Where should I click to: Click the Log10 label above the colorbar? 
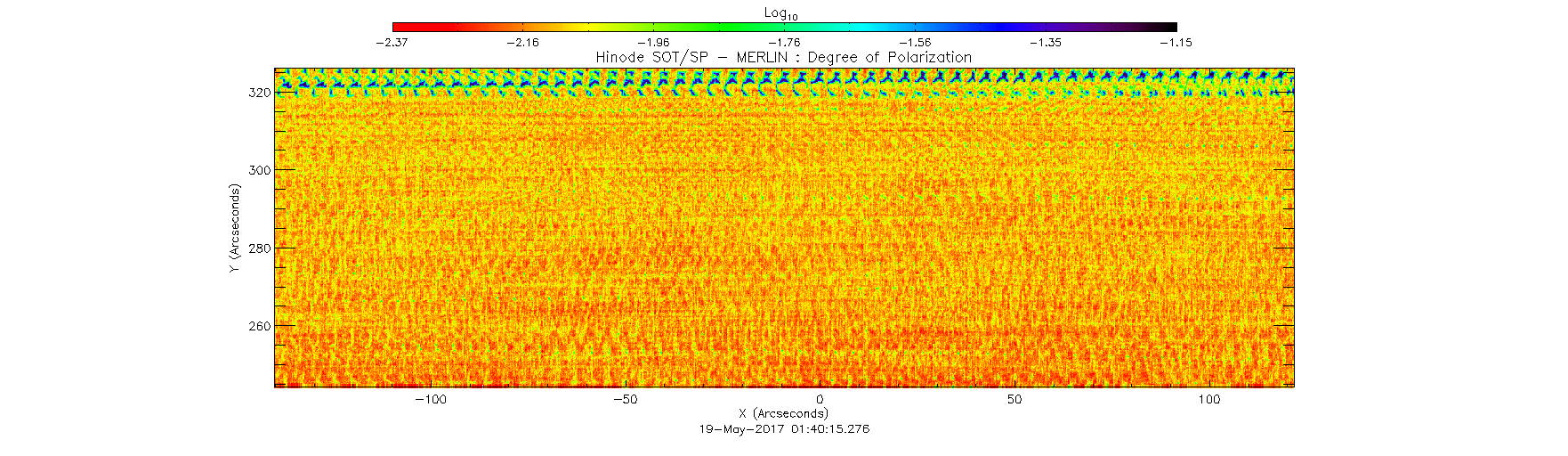(781, 13)
